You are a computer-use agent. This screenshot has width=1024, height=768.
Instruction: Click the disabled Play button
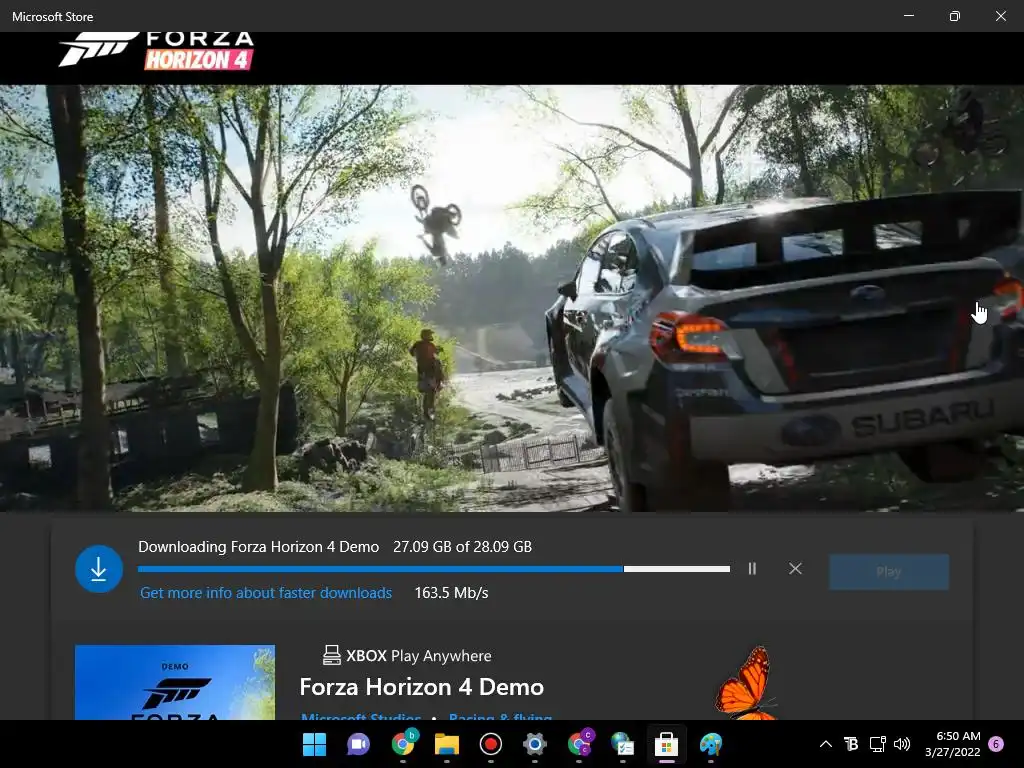click(x=889, y=572)
